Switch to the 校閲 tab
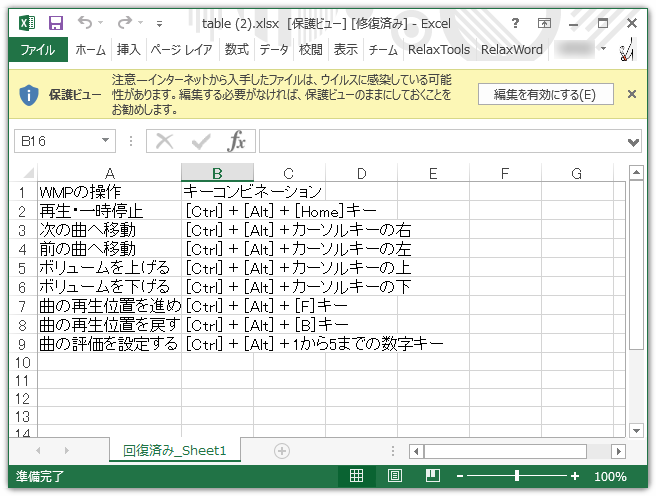The width and height of the screenshot is (656, 496). point(310,50)
